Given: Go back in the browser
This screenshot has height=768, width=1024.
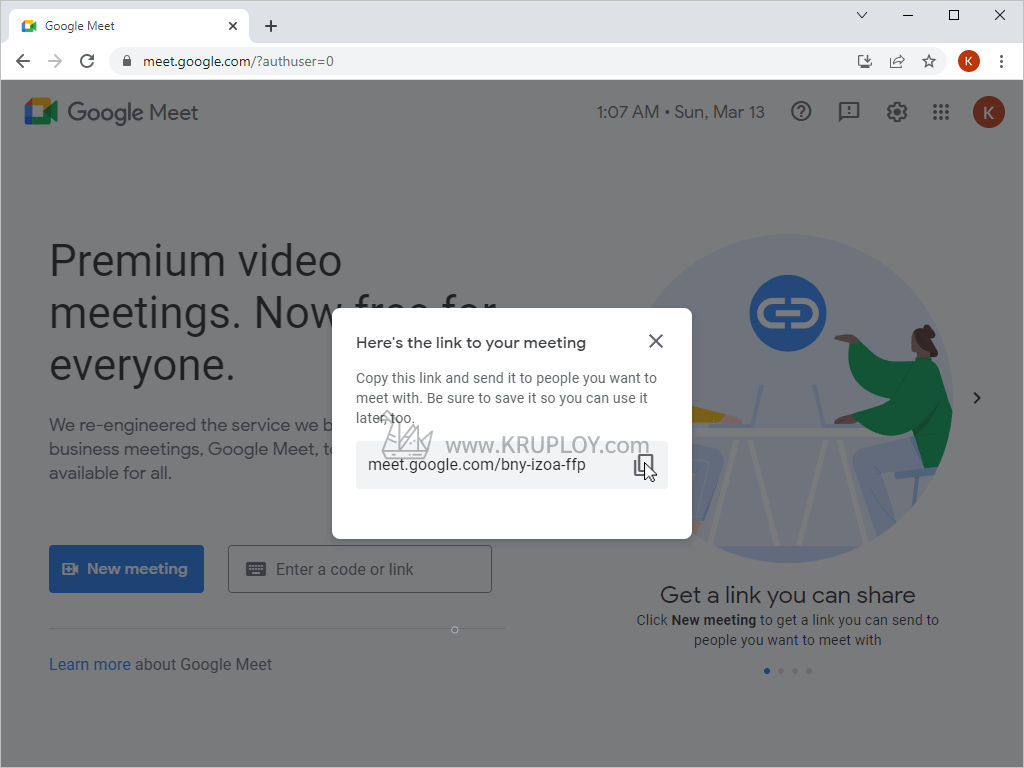Looking at the screenshot, I should [x=23, y=61].
